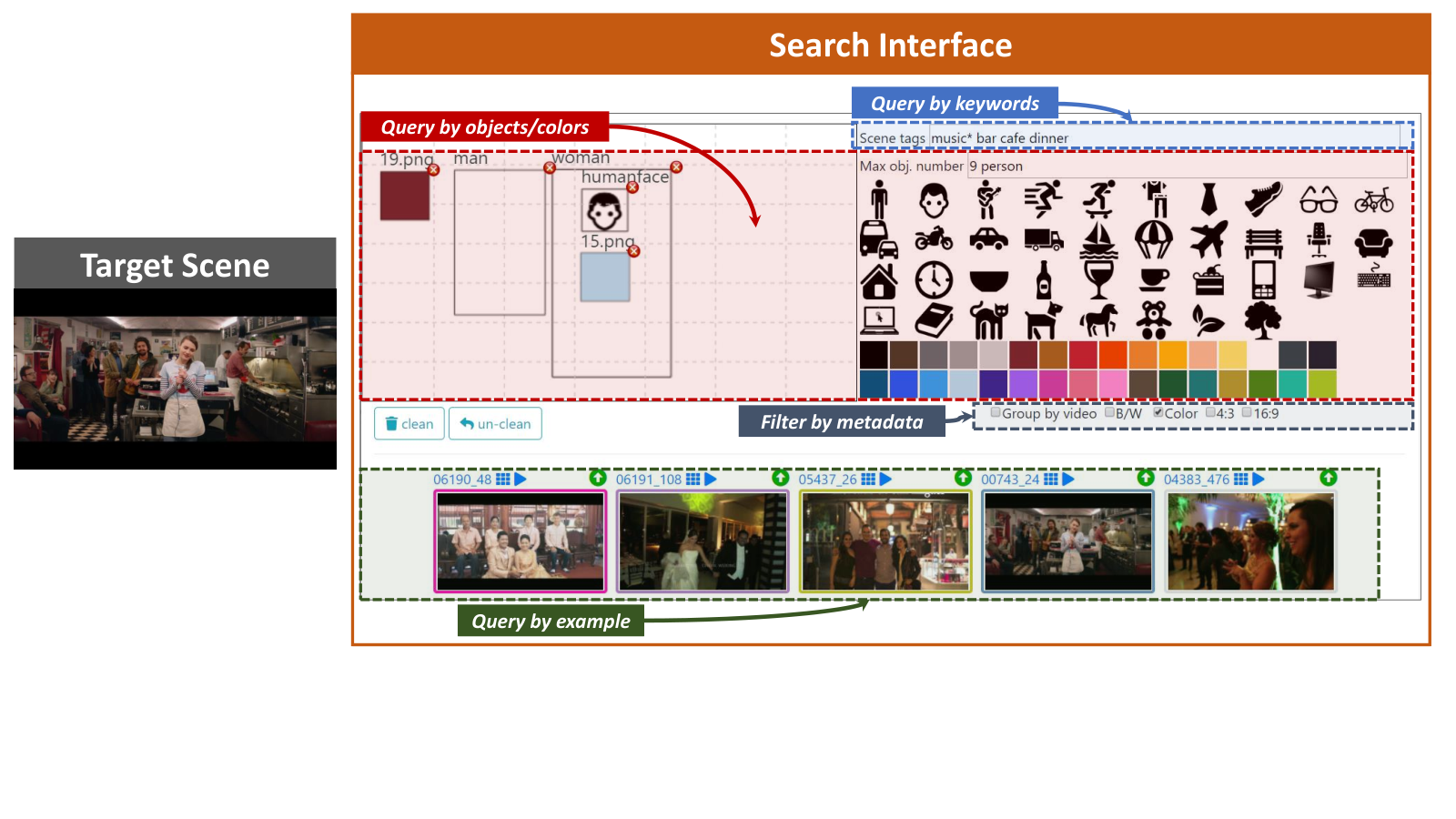The image size is (1456, 819).
Task: Select the armchair sofa object icon
Action: coord(1374,242)
